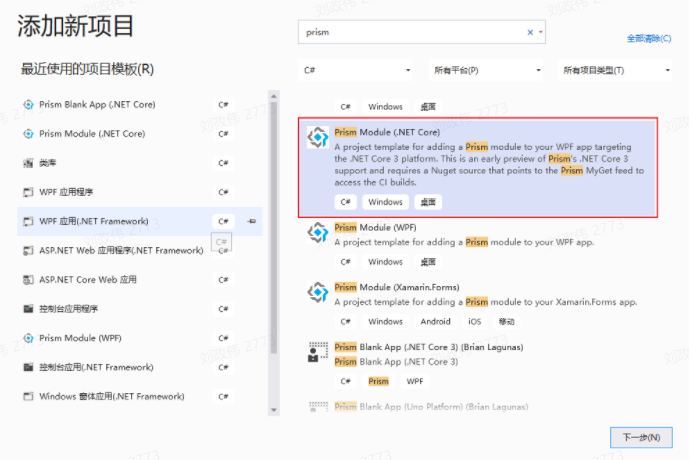
Task: Click the recent templates scrollbar down arrow
Action: [x=274, y=410]
